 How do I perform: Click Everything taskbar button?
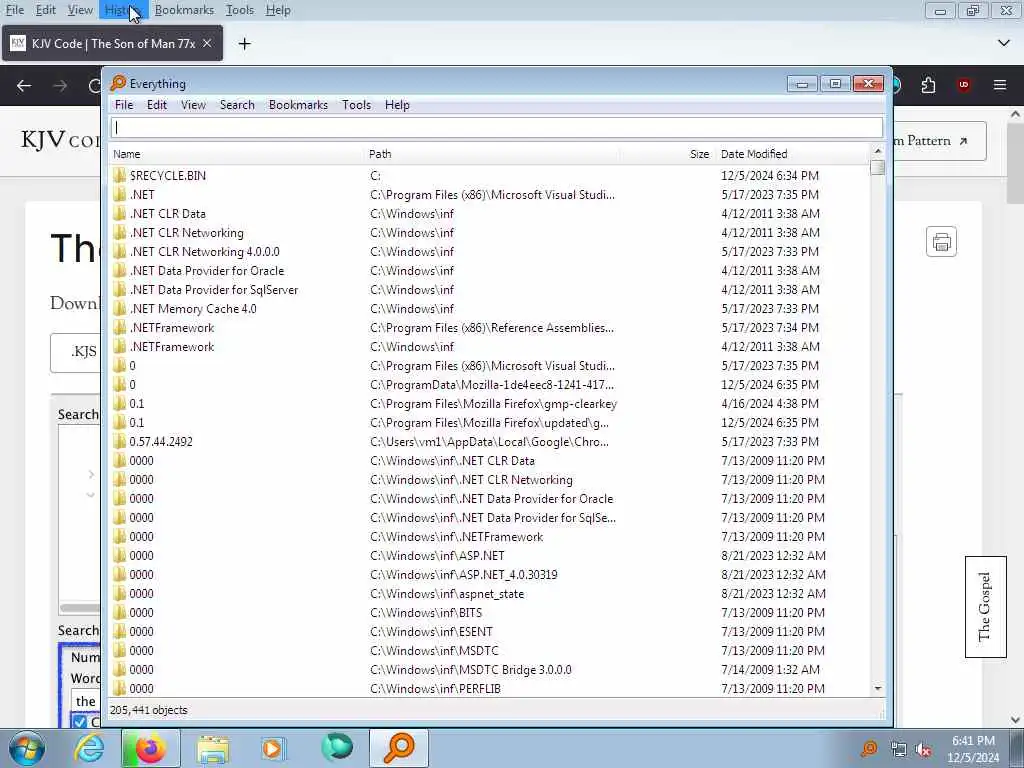click(x=399, y=748)
